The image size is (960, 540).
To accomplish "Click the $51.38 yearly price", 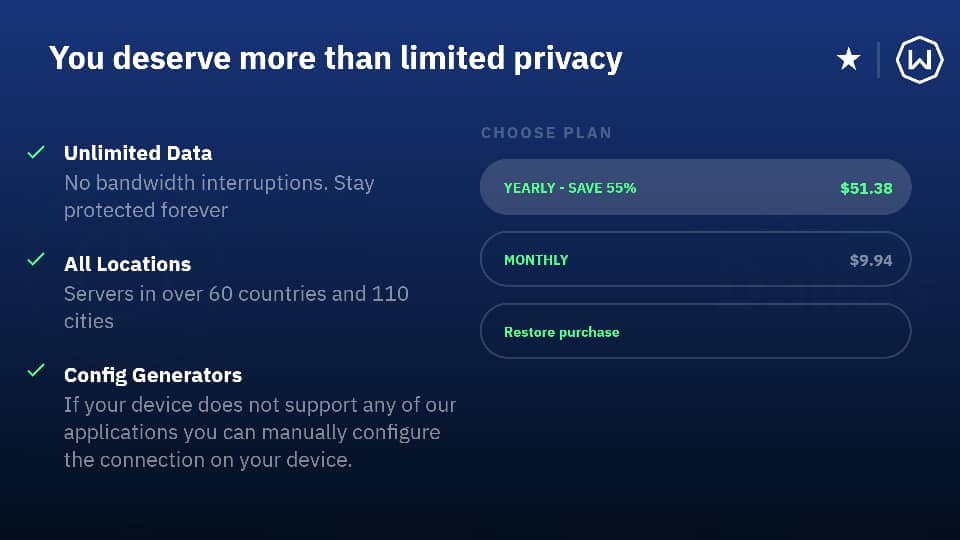I will [x=866, y=188].
